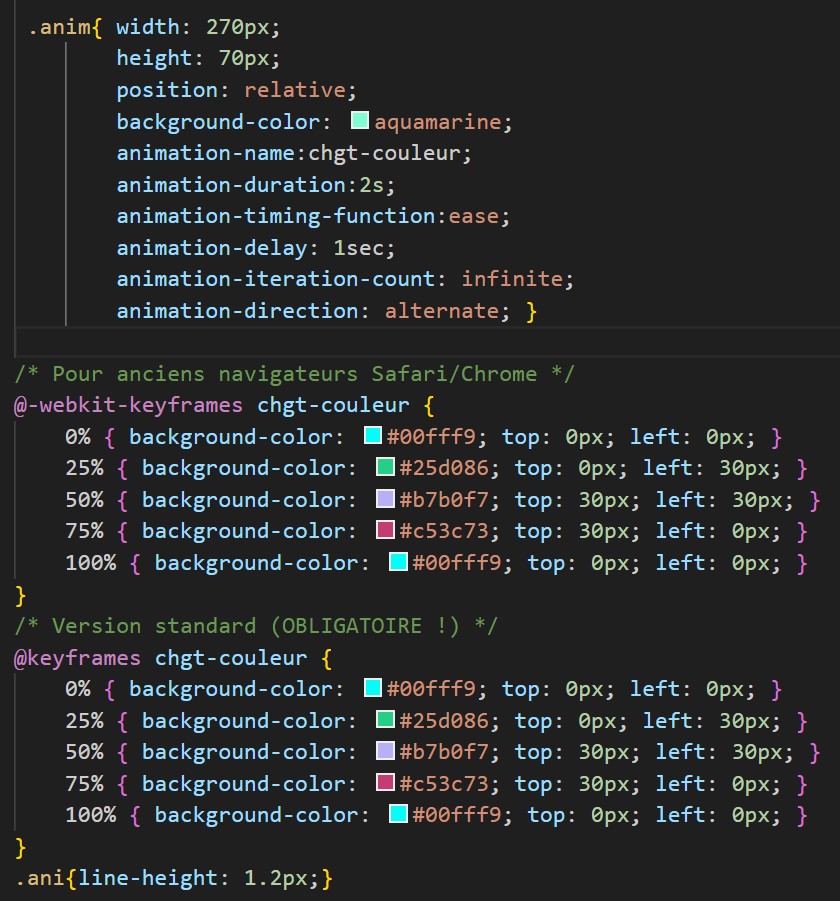Click the 0% #00fff9 swatch in @-webkit-keyframes

373,436
